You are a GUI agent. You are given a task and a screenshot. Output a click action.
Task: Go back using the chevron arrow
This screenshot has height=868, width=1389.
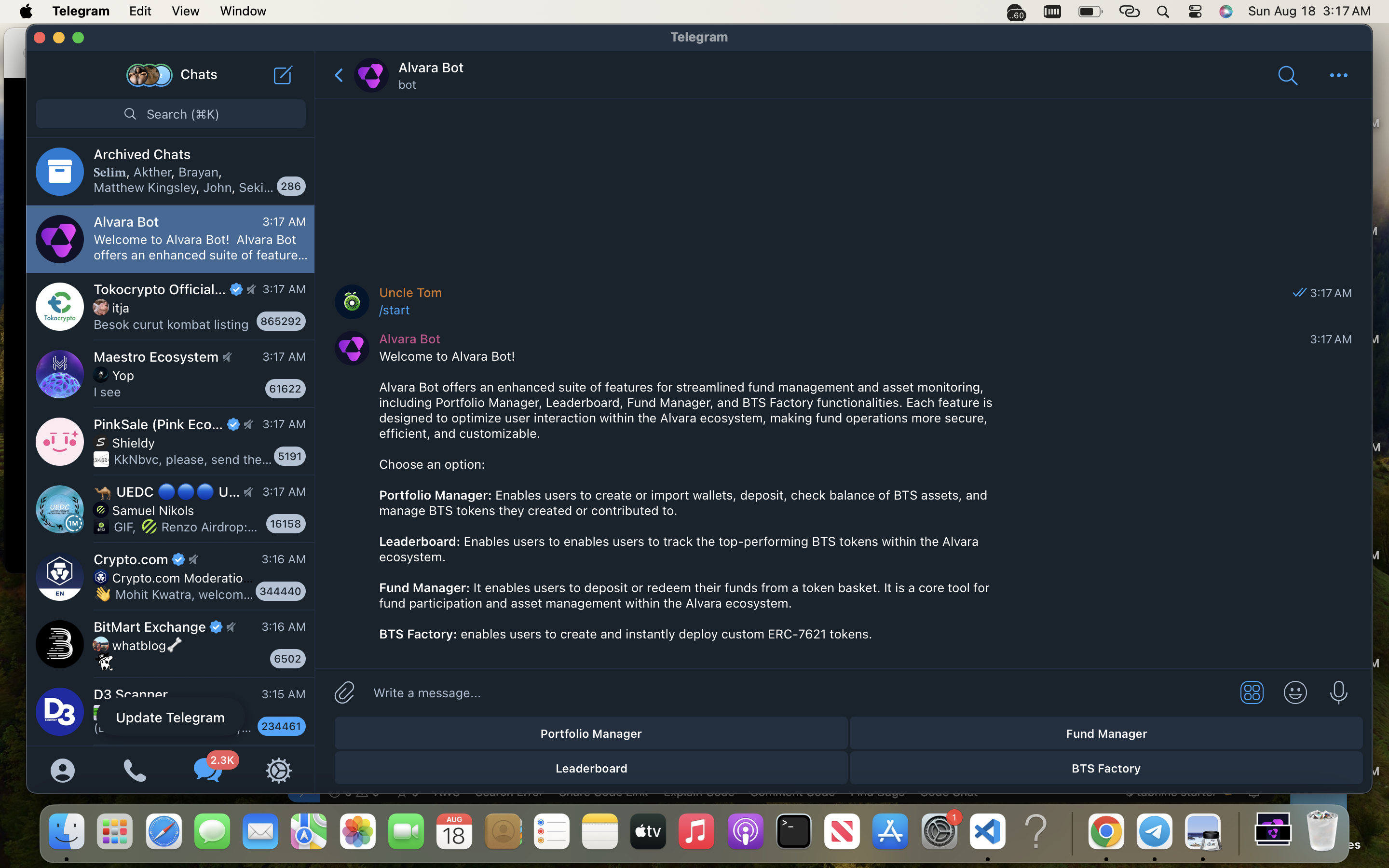click(339, 75)
